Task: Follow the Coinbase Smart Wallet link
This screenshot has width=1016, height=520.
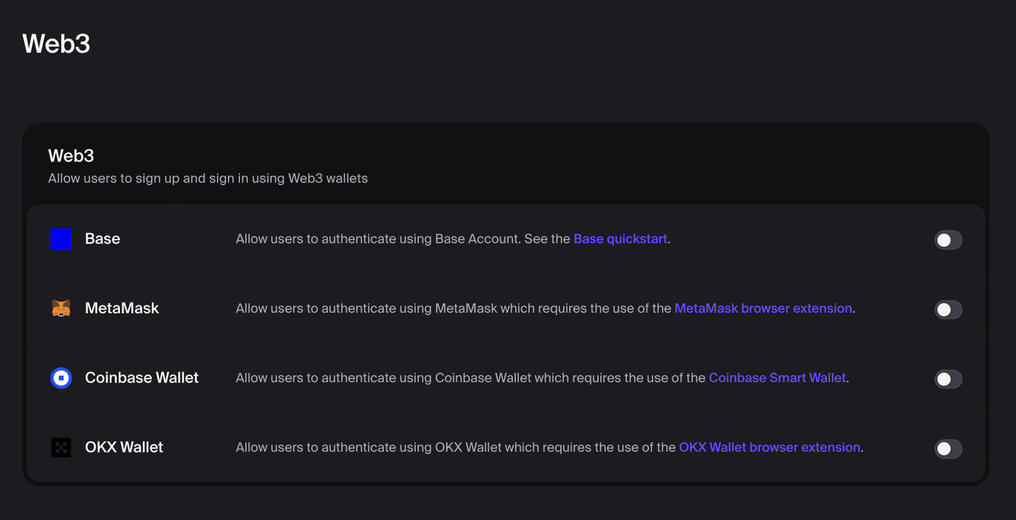Action: point(778,378)
